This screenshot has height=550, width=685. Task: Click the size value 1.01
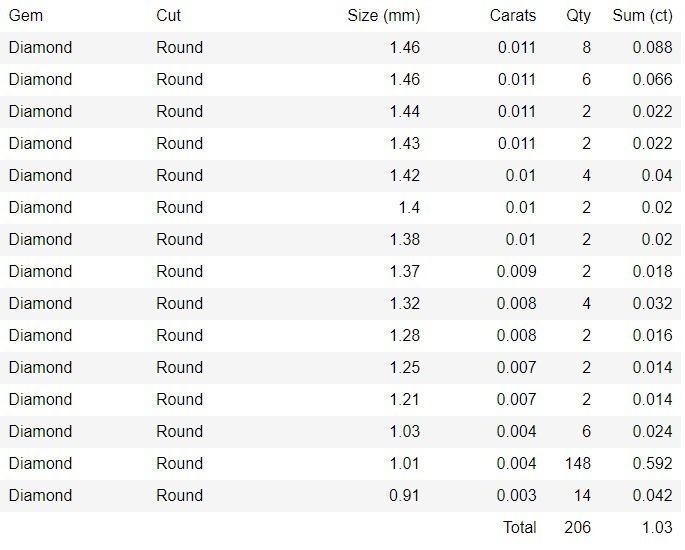(404, 463)
